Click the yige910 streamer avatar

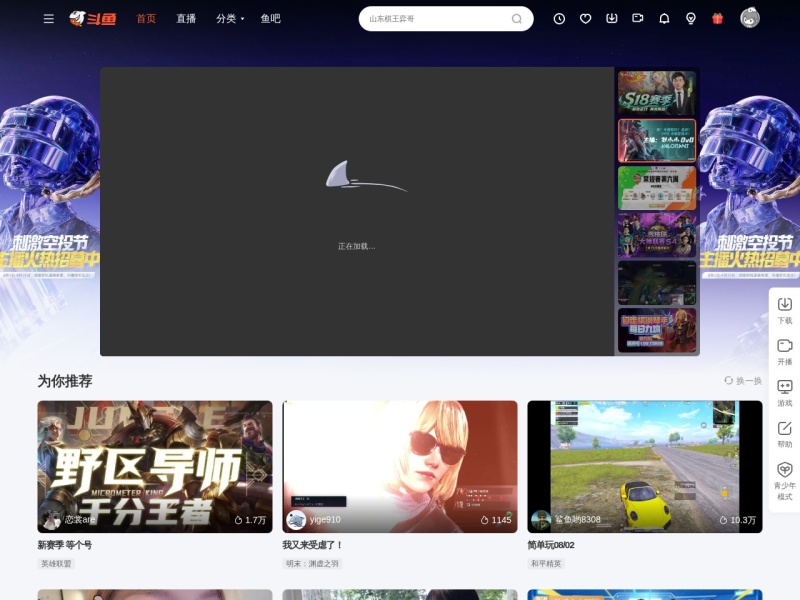(296, 520)
